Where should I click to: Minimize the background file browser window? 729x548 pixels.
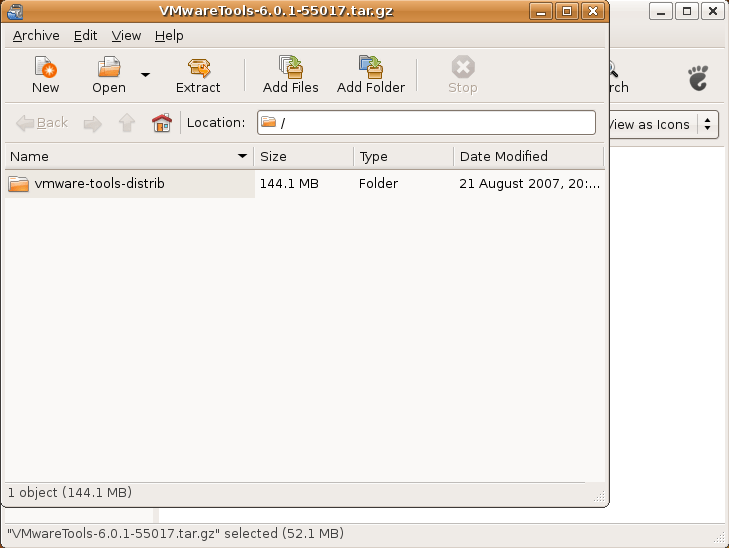[661, 11]
